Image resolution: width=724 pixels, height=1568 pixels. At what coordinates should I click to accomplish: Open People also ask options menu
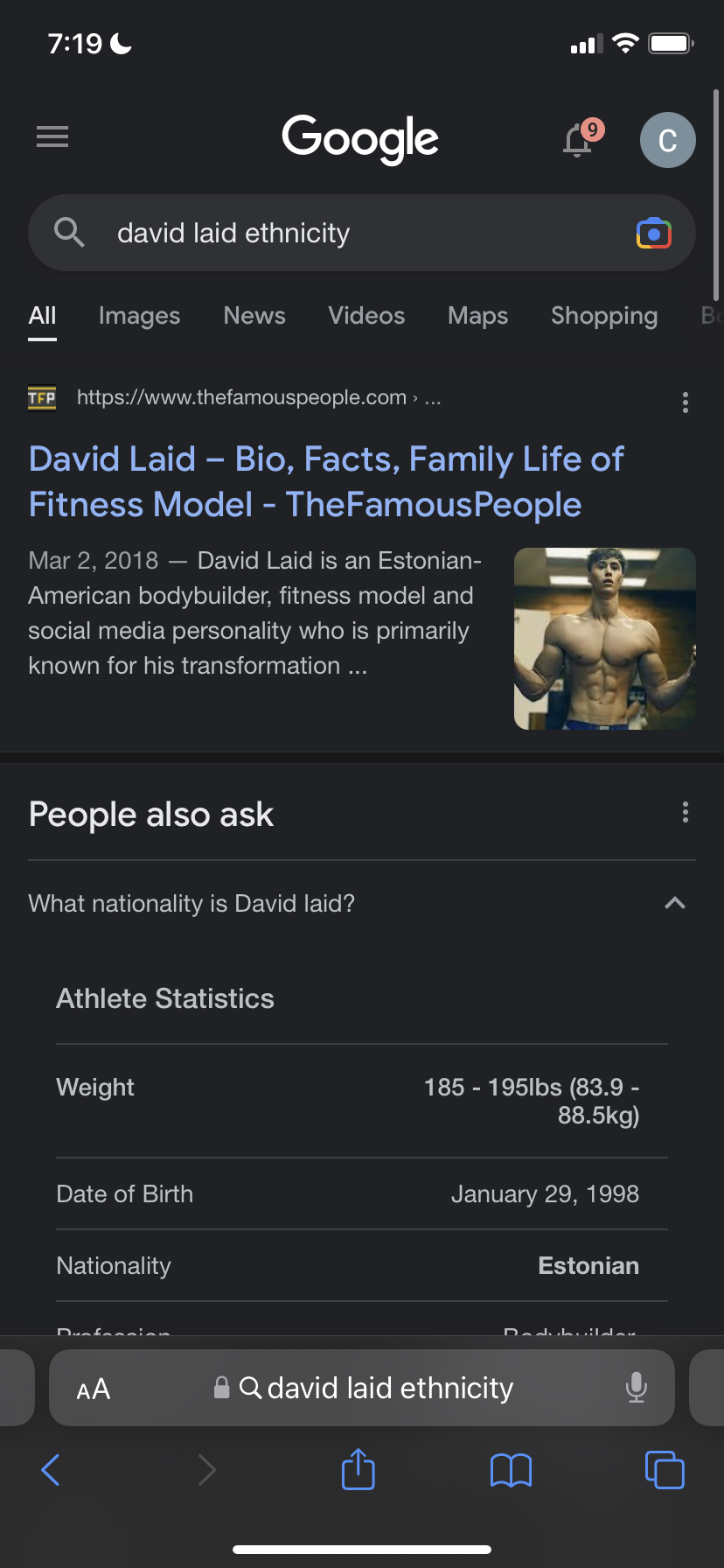click(686, 813)
